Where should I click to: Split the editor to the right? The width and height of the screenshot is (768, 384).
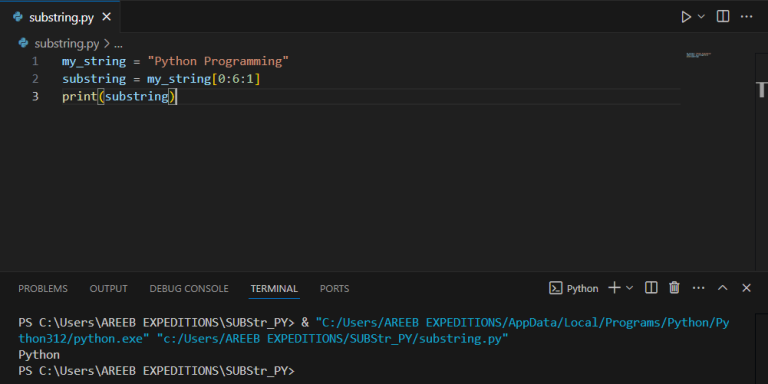[722, 17]
